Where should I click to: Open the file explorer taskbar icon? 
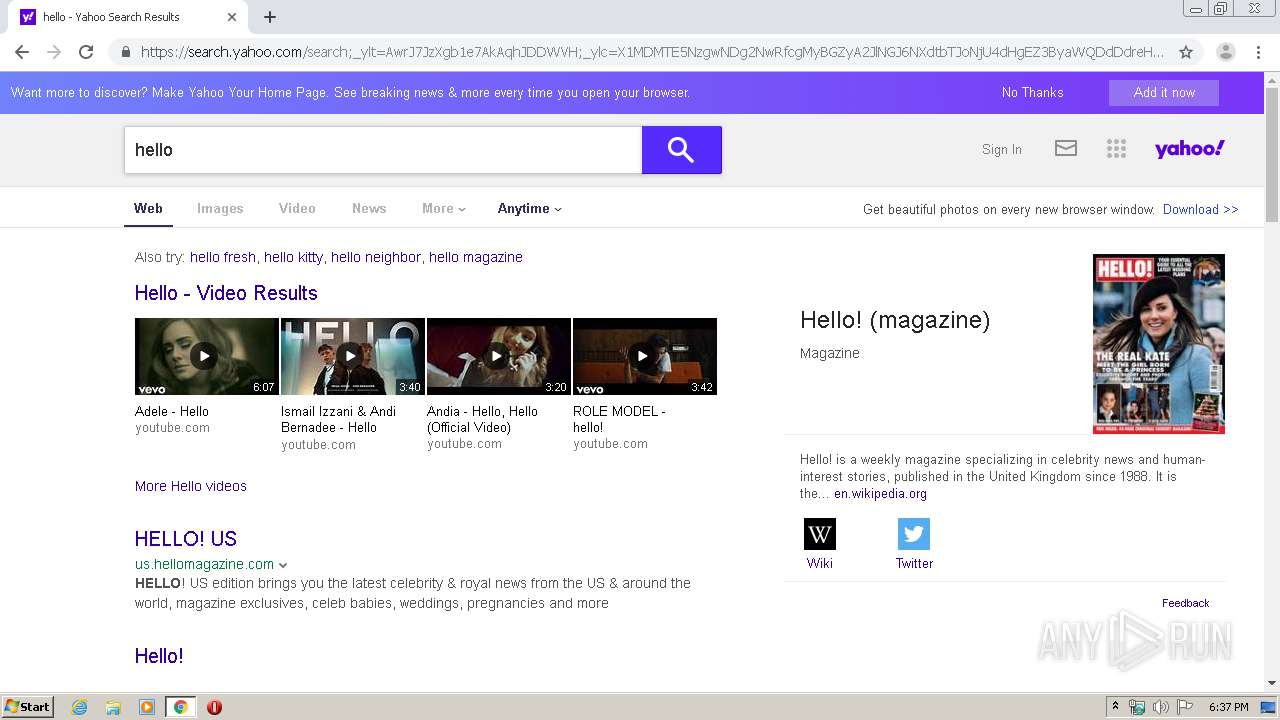pyautogui.click(x=113, y=707)
